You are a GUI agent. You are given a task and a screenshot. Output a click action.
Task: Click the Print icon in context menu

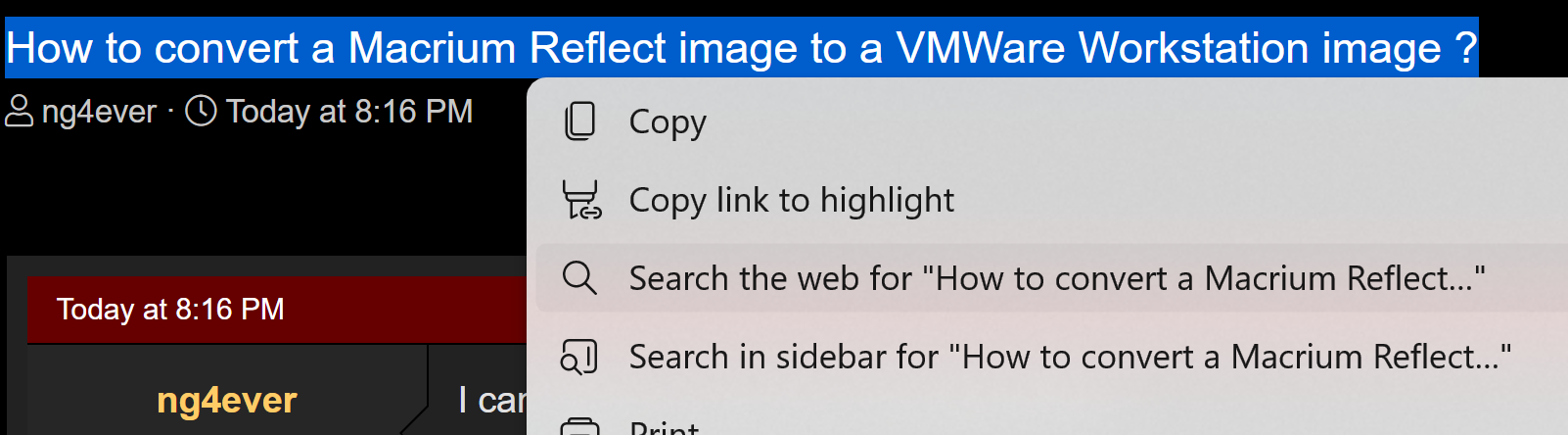coord(579,427)
